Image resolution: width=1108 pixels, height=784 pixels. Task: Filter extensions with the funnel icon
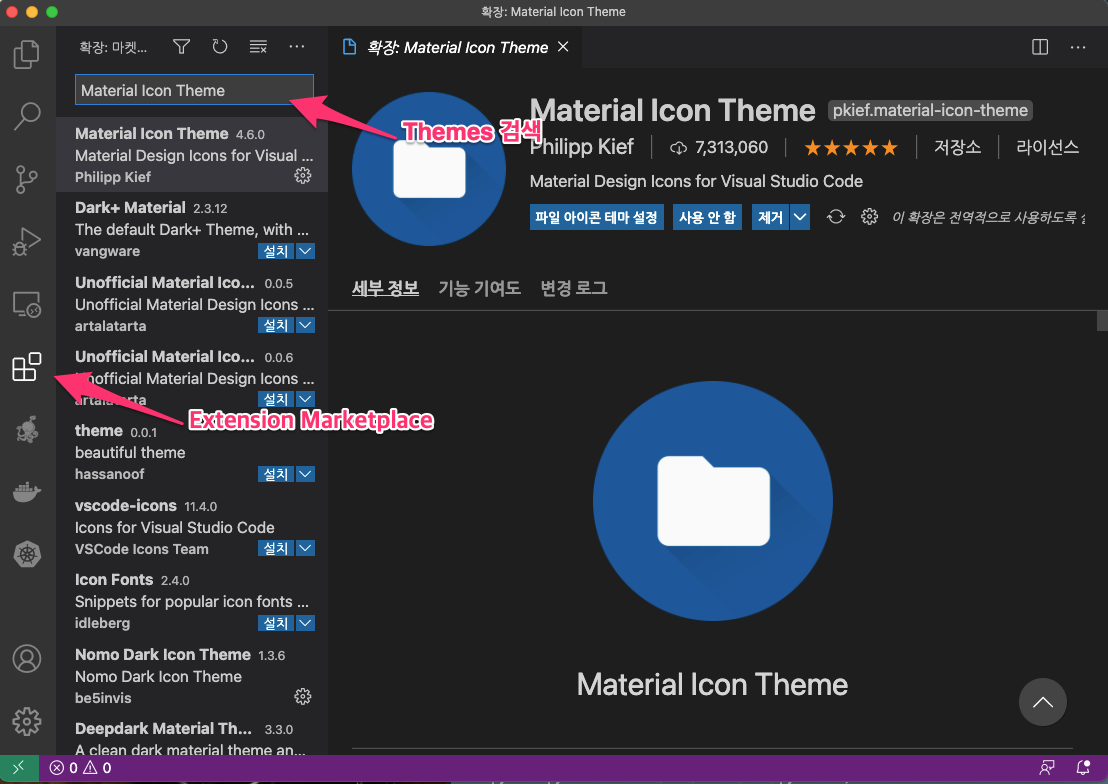click(182, 47)
